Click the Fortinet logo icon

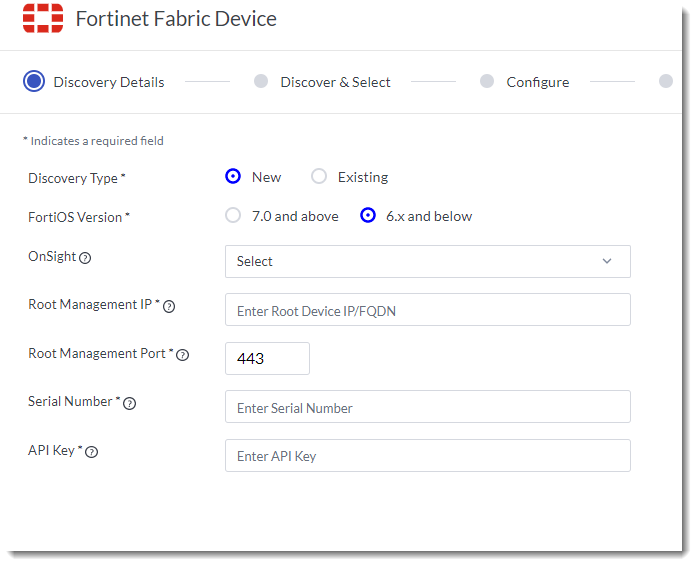coord(43,18)
